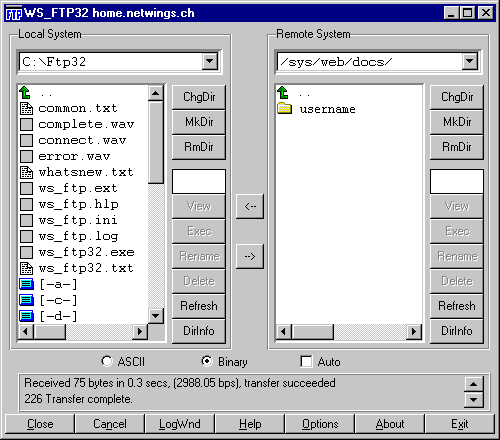Click the green up-arrow in remote list
Screen dimensions: 500x440
click(283, 93)
